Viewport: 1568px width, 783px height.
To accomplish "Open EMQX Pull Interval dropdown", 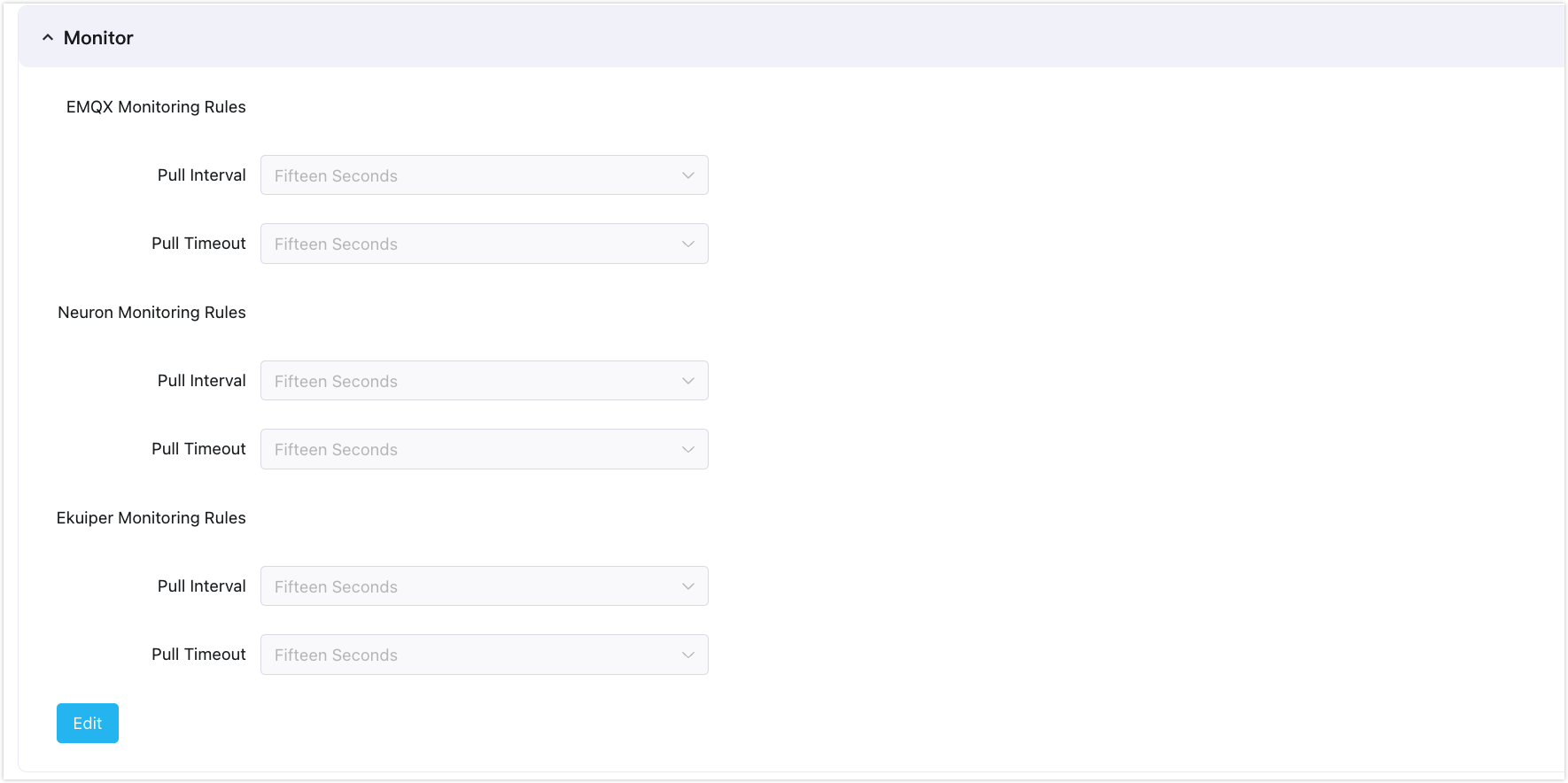I will point(484,175).
